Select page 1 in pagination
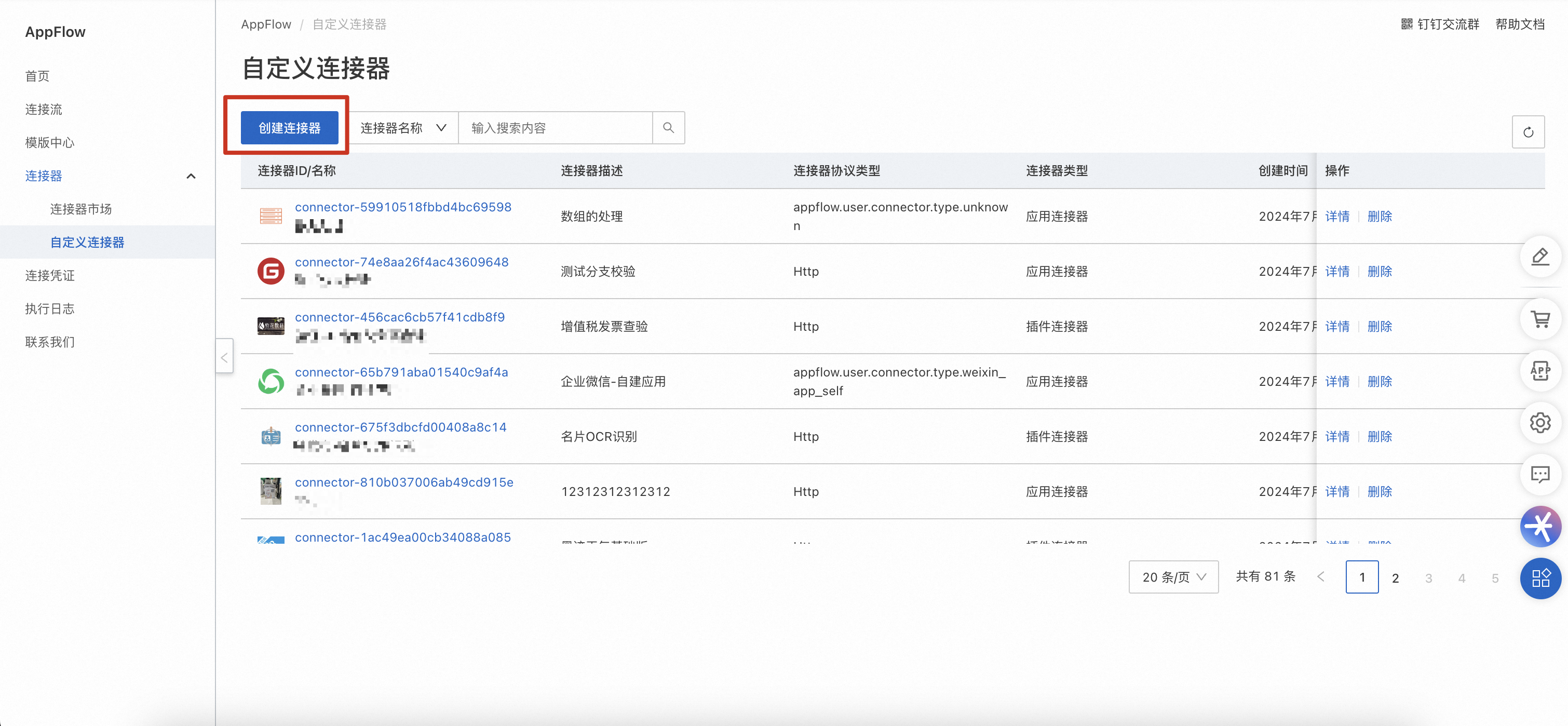This screenshot has width=1568, height=726. click(1362, 577)
